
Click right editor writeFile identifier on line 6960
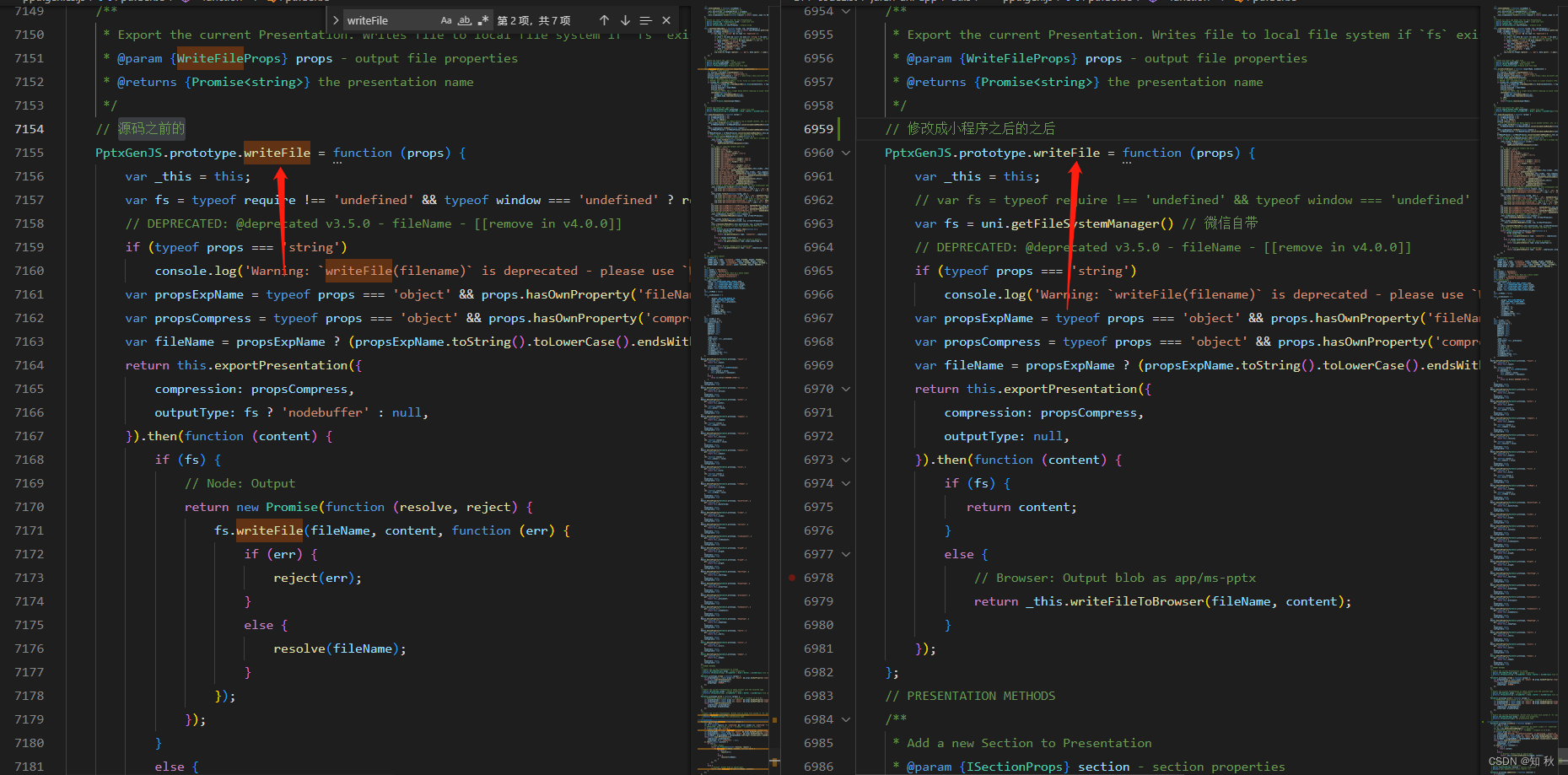pyautogui.click(x=1066, y=153)
